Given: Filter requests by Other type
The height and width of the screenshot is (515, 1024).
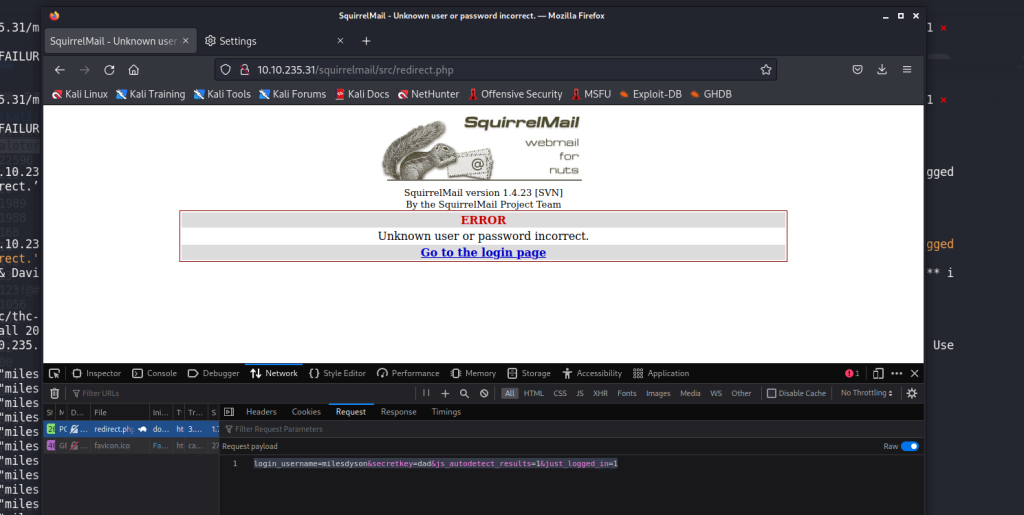Looking at the screenshot, I should click(x=741, y=393).
